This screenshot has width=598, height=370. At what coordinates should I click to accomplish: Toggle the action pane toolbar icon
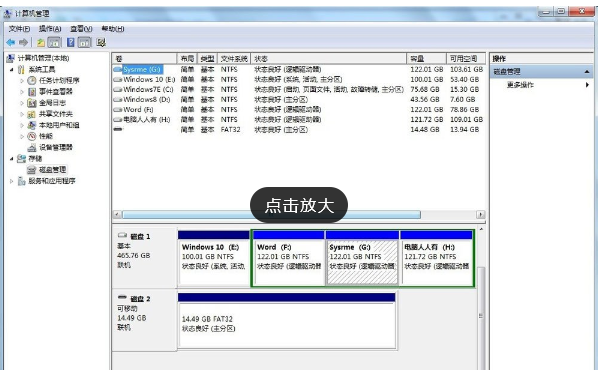(x=85, y=42)
